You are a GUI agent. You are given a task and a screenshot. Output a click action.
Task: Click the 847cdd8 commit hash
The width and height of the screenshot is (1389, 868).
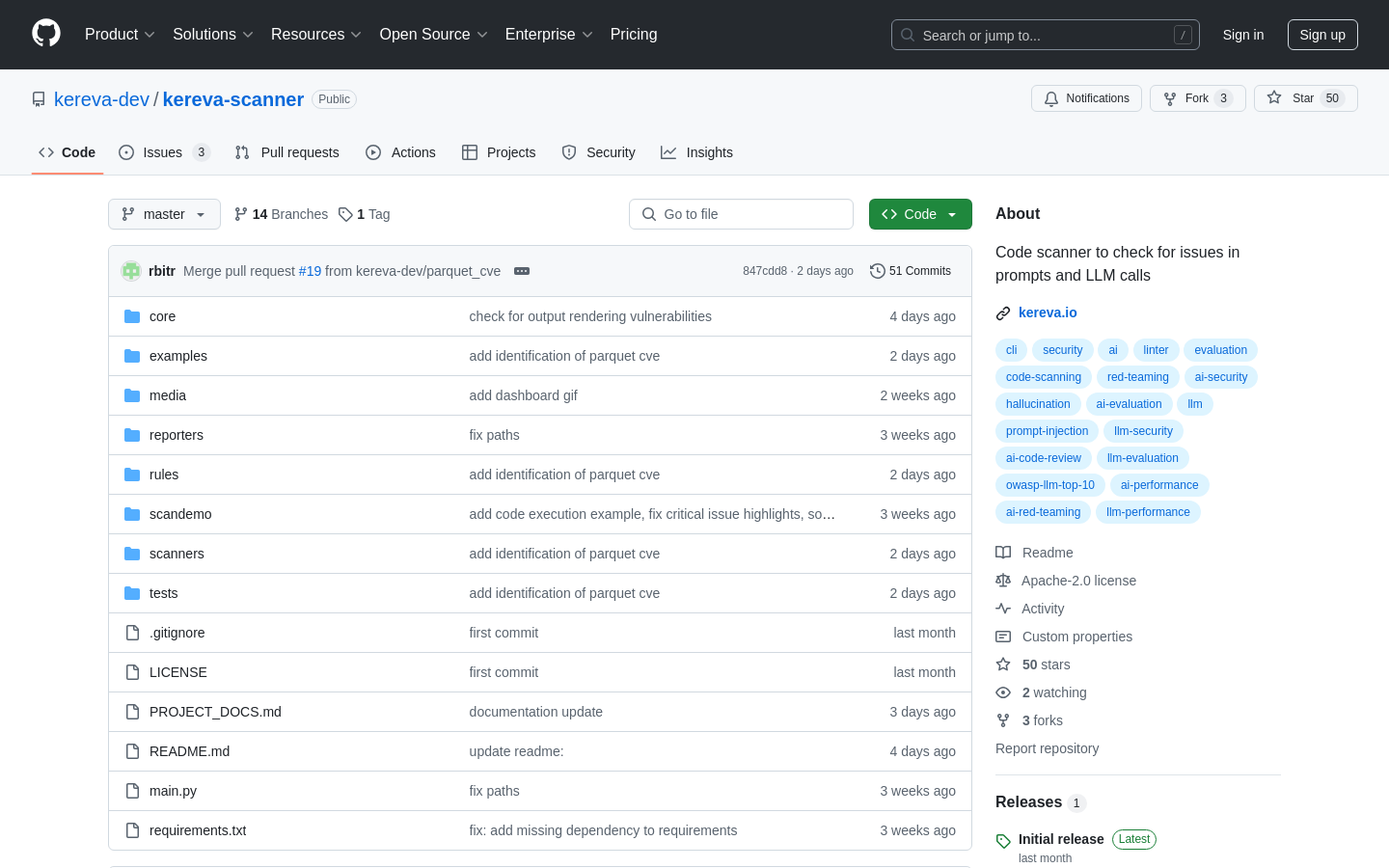click(x=765, y=271)
